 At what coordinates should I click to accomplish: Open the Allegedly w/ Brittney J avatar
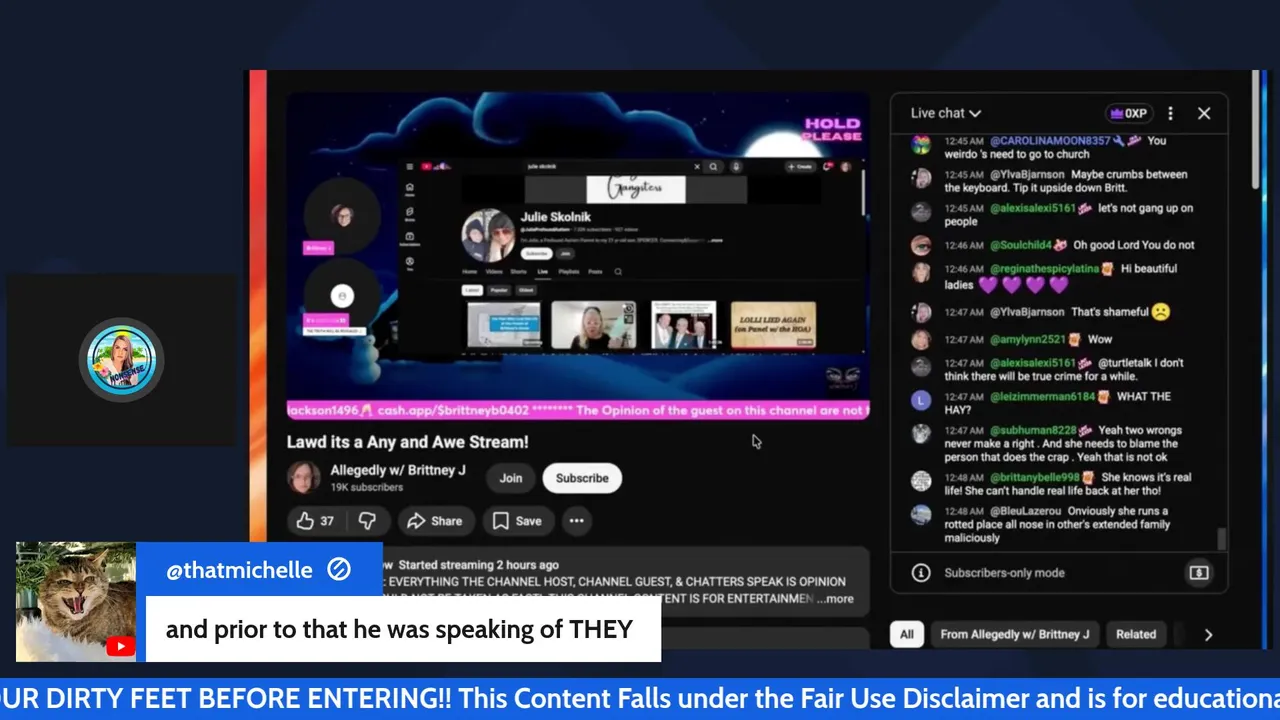click(304, 478)
